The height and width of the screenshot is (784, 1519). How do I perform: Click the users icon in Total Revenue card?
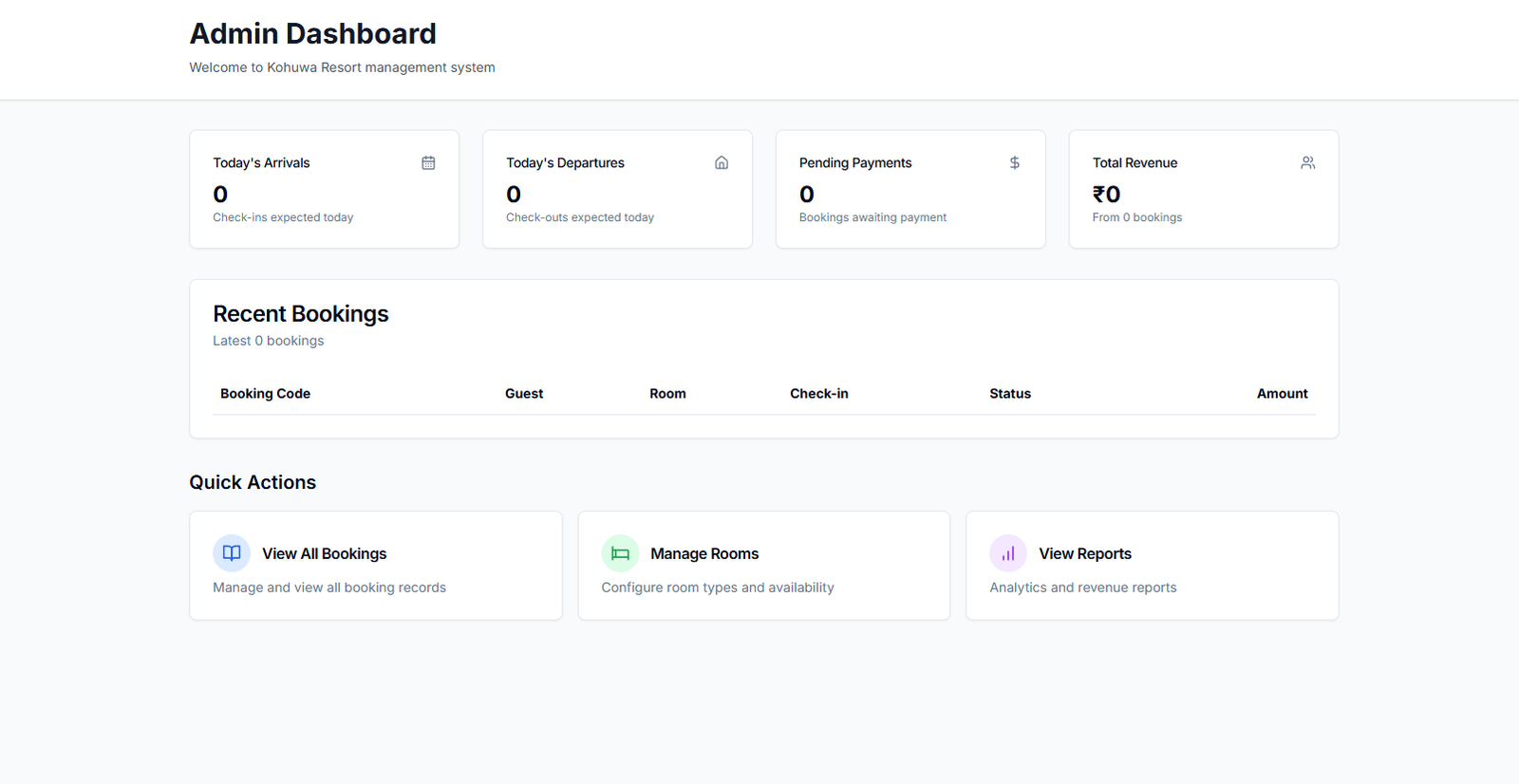(x=1308, y=163)
